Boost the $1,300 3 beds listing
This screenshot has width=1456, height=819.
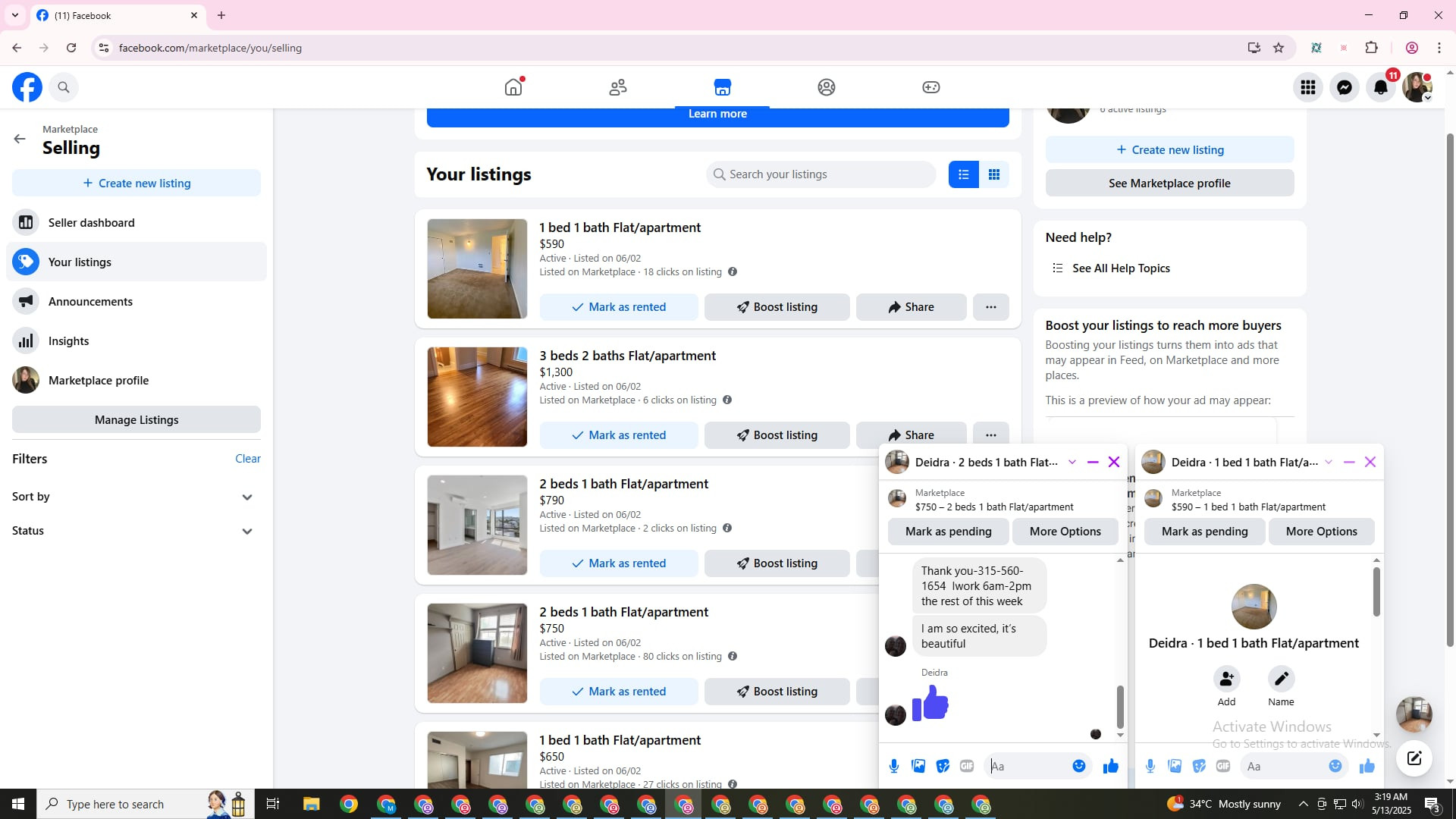click(777, 435)
